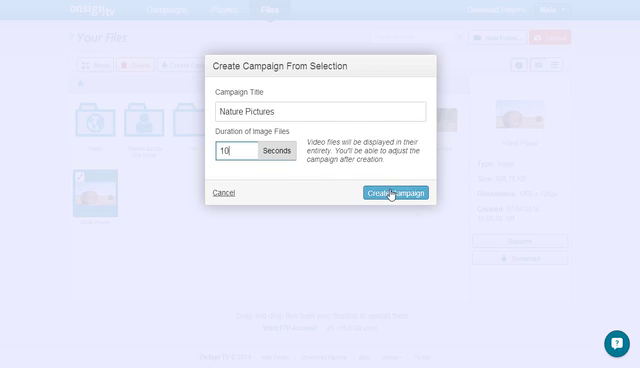Open the help chat bubble icon
The height and width of the screenshot is (368, 640).
pos(617,344)
